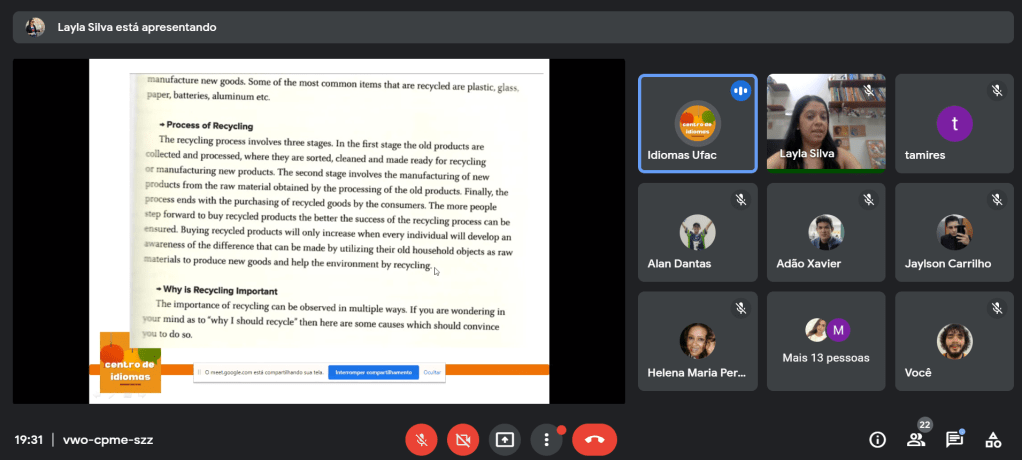Open the meeting details info icon
The image size is (1022, 460).
point(877,439)
